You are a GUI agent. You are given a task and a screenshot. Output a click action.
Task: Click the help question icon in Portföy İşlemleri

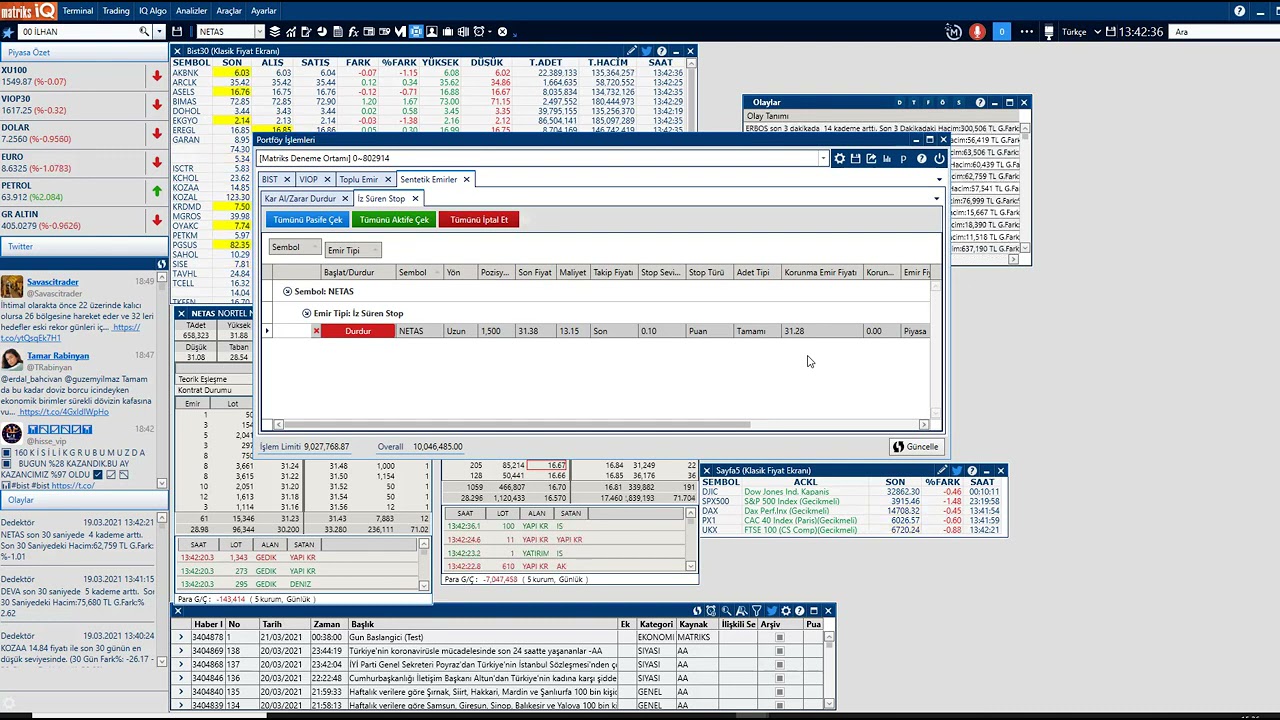click(x=922, y=159)
